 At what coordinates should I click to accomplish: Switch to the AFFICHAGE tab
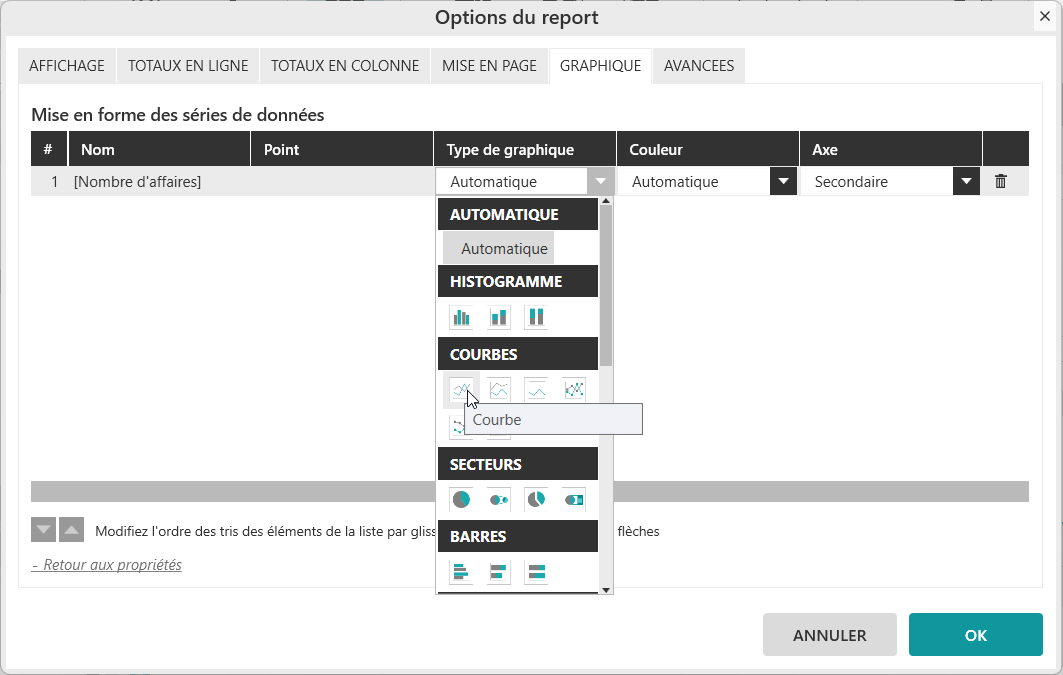coord(67,66)
